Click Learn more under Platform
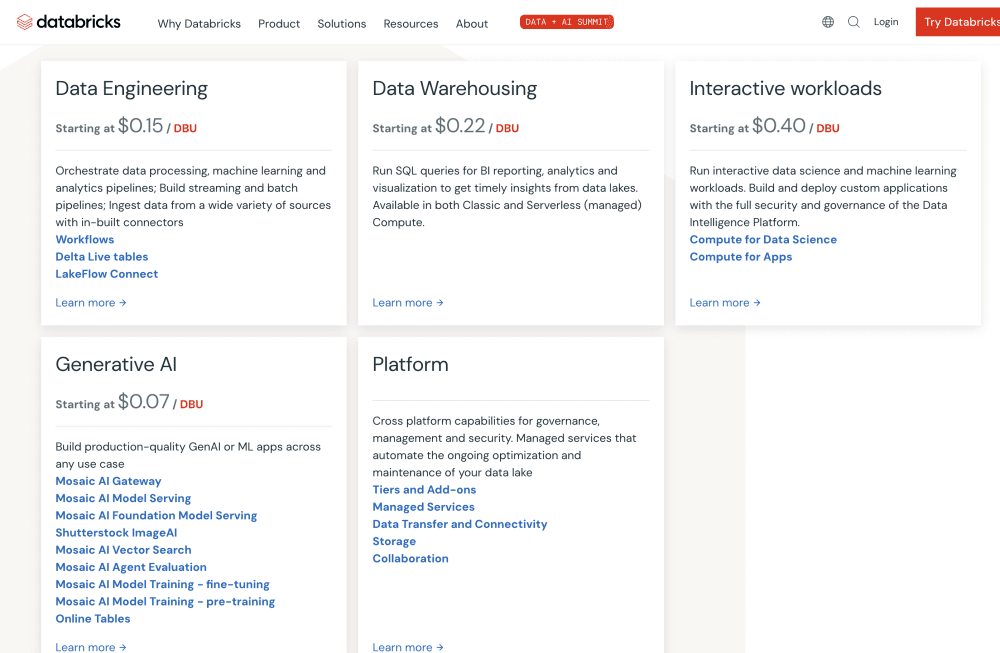Viewport: 1000px width, 653px height. 408,647
